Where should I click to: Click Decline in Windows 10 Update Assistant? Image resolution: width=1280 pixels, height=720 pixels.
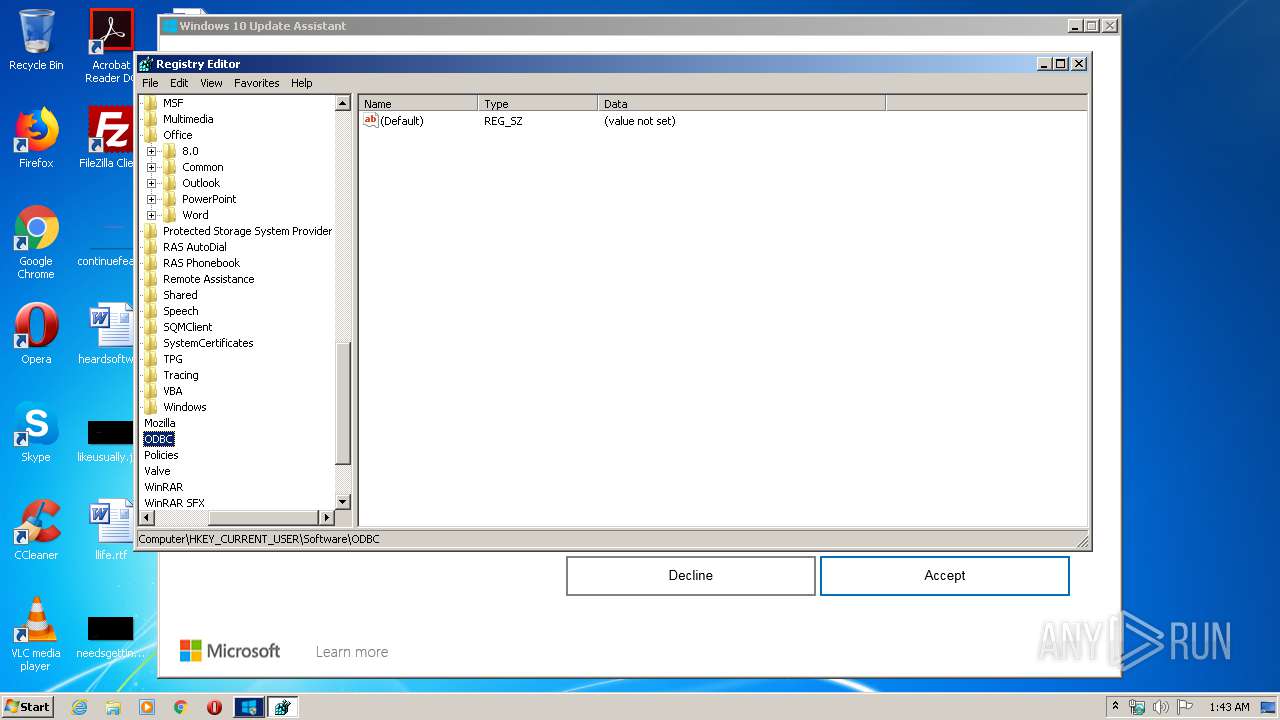click(x=691, y=576)
